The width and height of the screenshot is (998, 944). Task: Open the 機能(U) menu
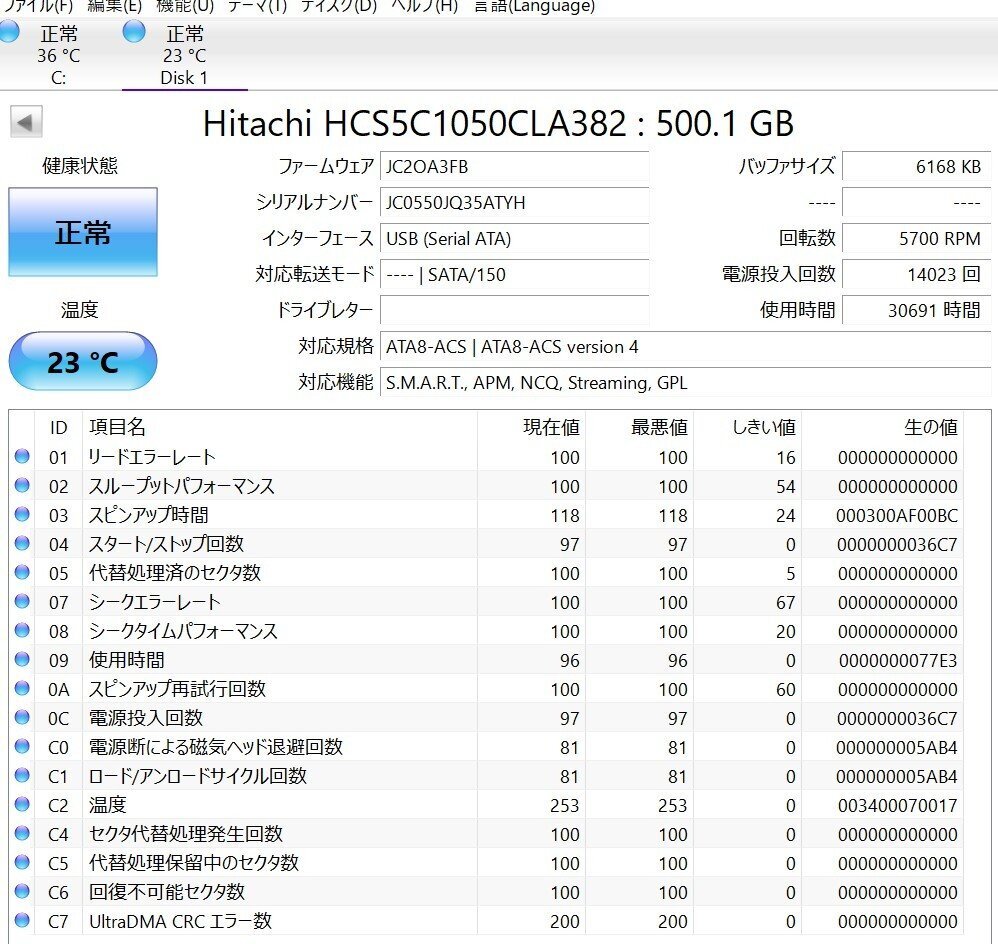click(x=185, y=6)
